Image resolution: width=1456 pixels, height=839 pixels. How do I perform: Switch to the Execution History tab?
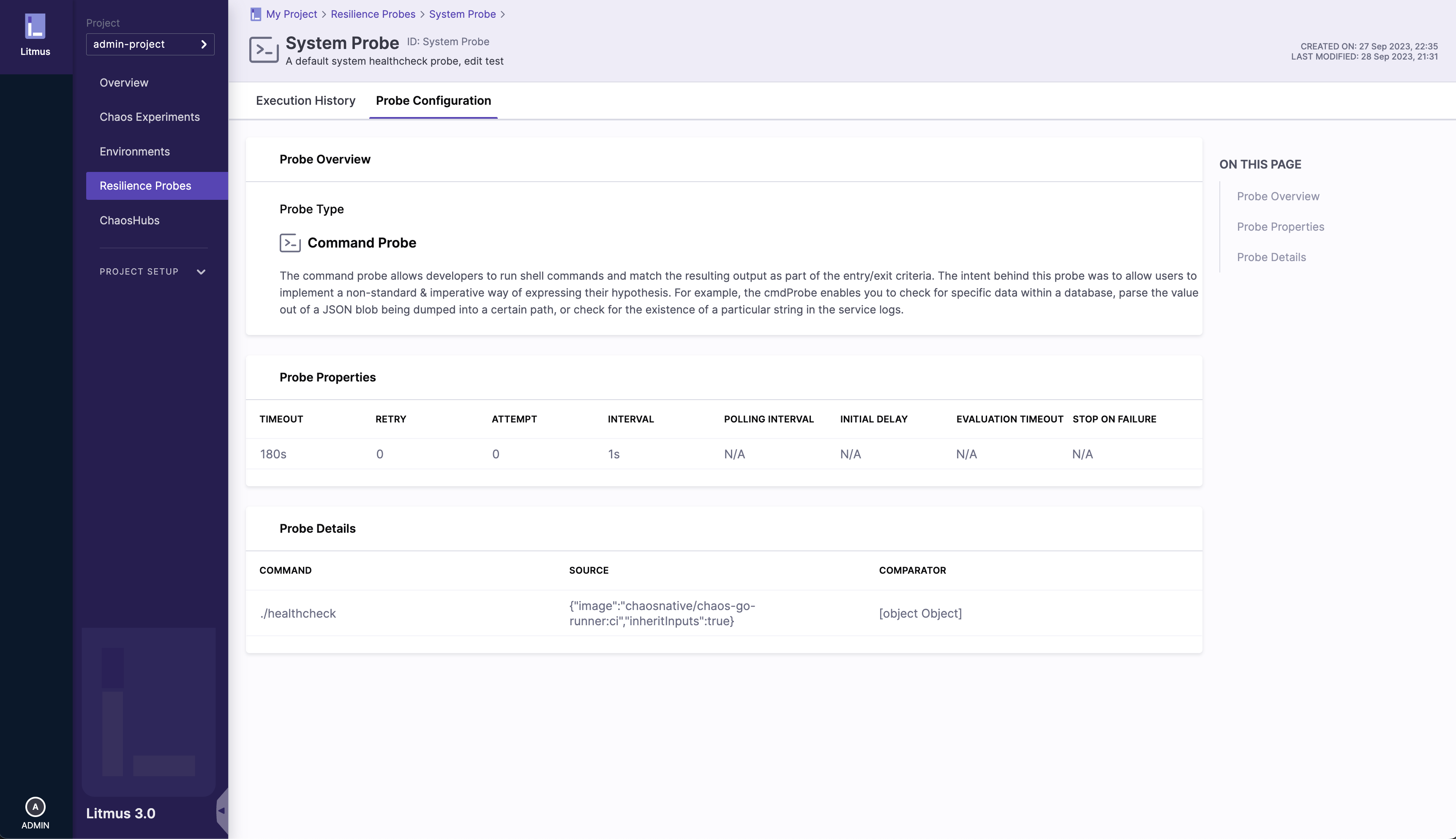tap(305, 101)
